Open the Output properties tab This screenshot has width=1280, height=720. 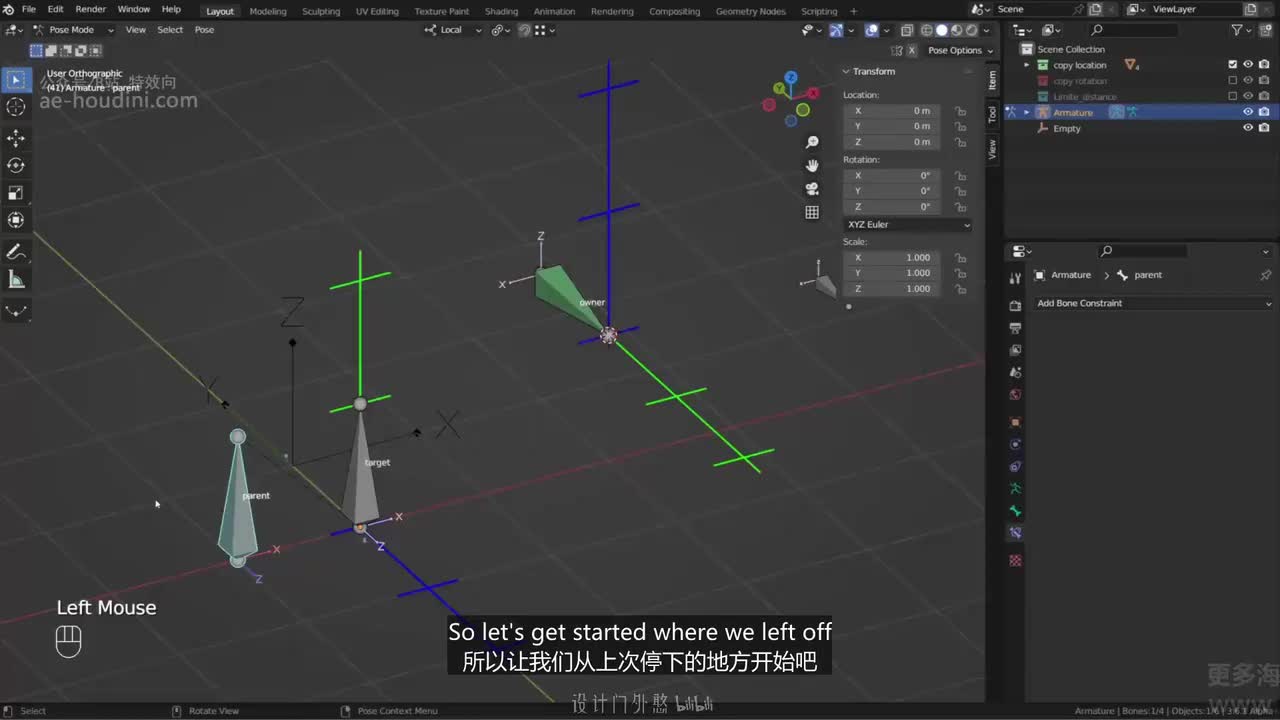[x=1015, y=328]
